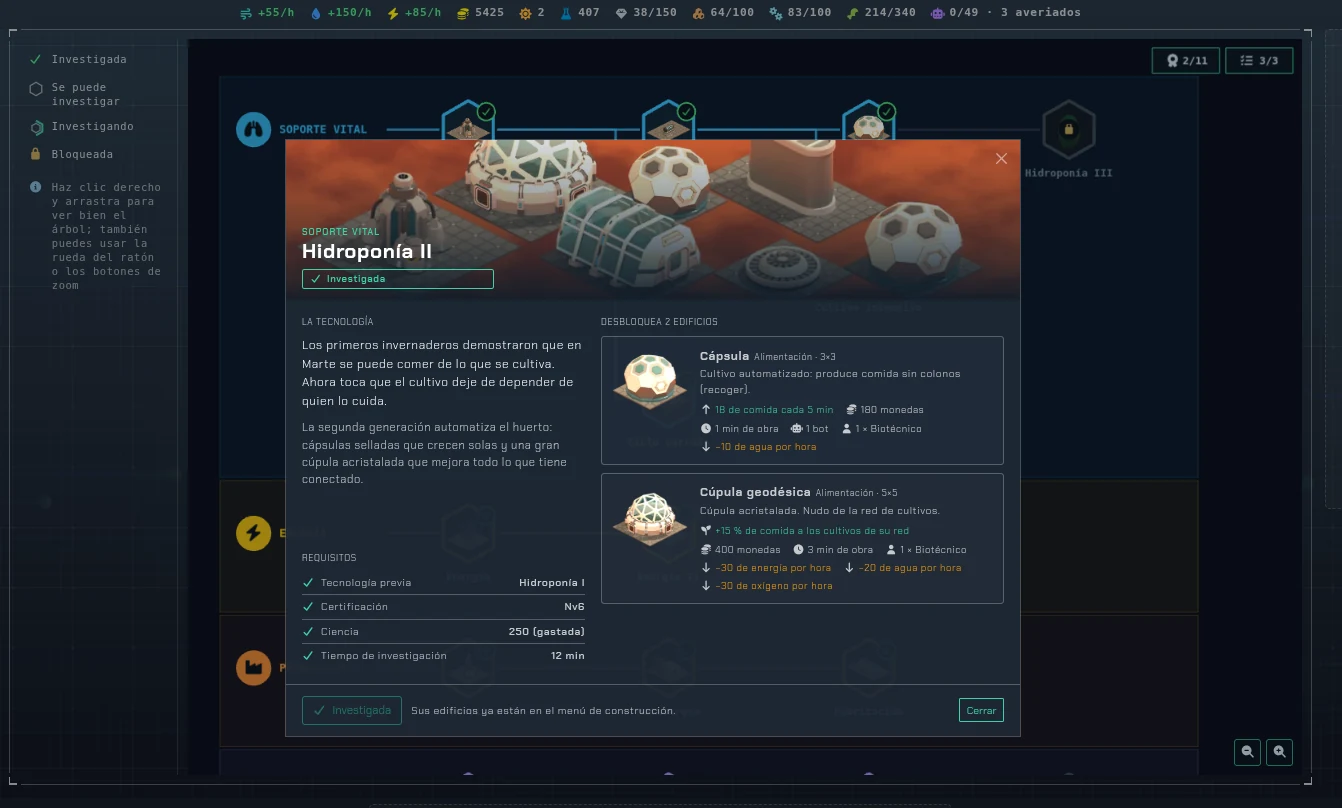The width and height of the screenshot is (1342, 808).
Task: Select the yellow energy branch lightning icon
Action: click(253, 533)
